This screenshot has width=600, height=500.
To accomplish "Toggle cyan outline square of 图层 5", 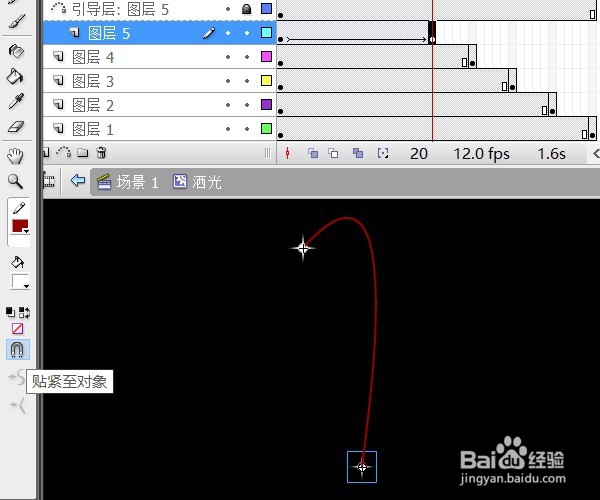I will (x=266, y=33).
